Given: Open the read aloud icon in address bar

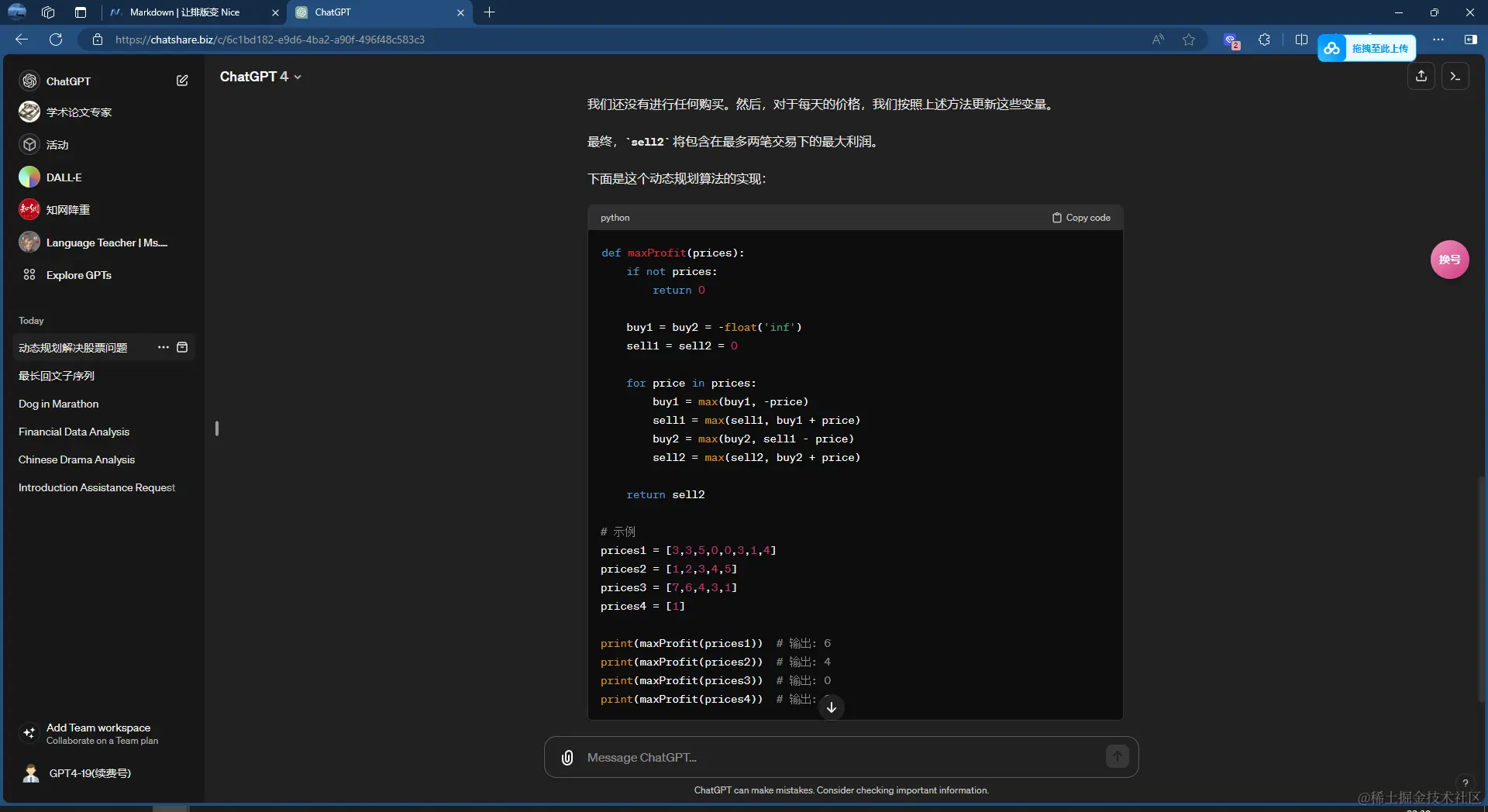Looking at the screenshot, I should click(x=1158, y=40).
